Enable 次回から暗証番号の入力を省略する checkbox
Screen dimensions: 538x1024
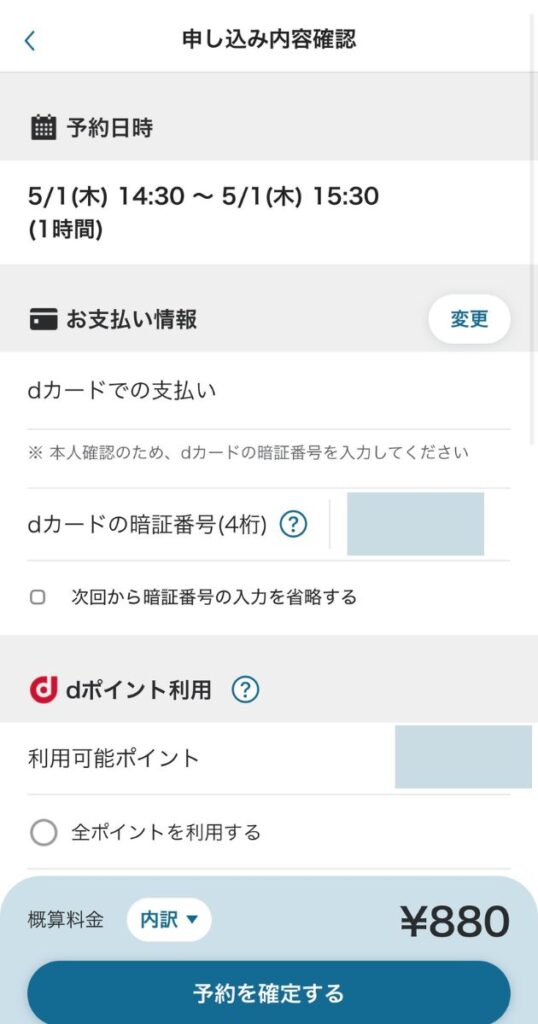click(x=38, y=597)
